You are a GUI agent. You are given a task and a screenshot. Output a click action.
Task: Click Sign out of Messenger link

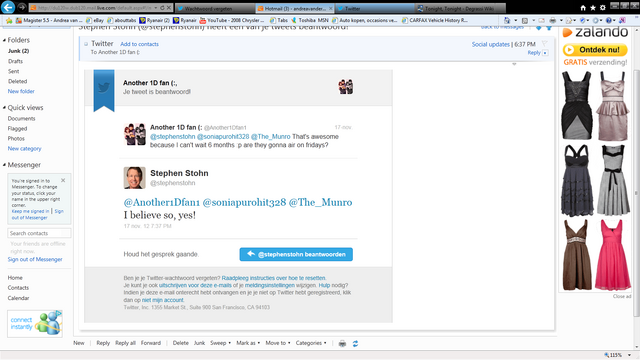pos(35,260)
